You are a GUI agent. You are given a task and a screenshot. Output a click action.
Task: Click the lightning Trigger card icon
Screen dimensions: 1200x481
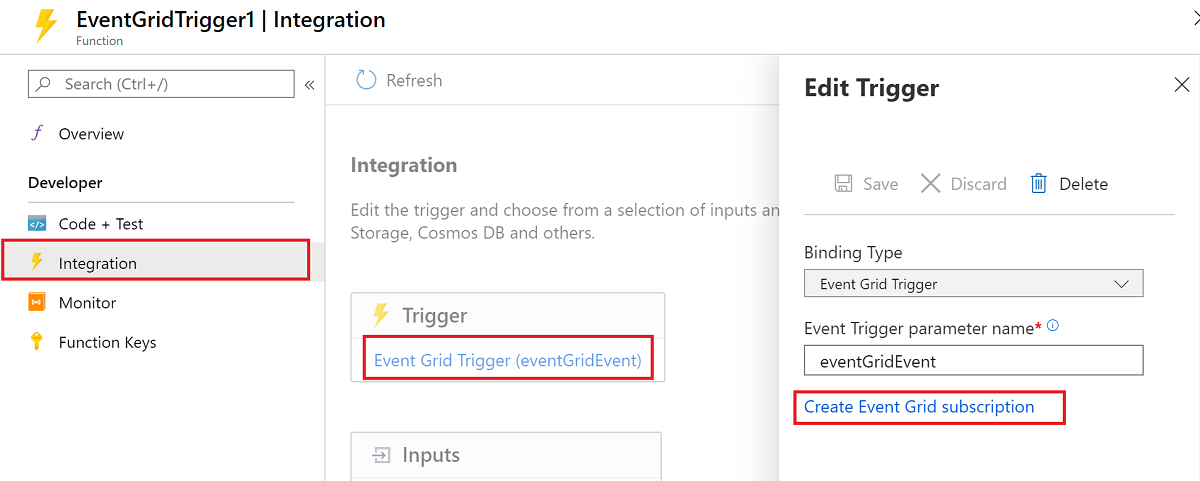click(x=380, y=315)
